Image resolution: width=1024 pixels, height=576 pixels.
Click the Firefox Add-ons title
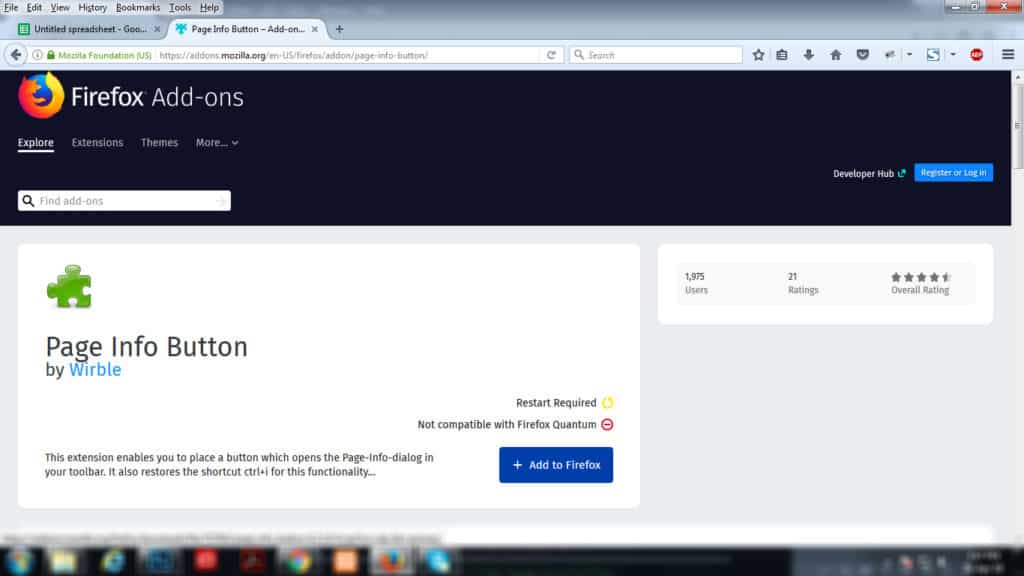(157, 97)
